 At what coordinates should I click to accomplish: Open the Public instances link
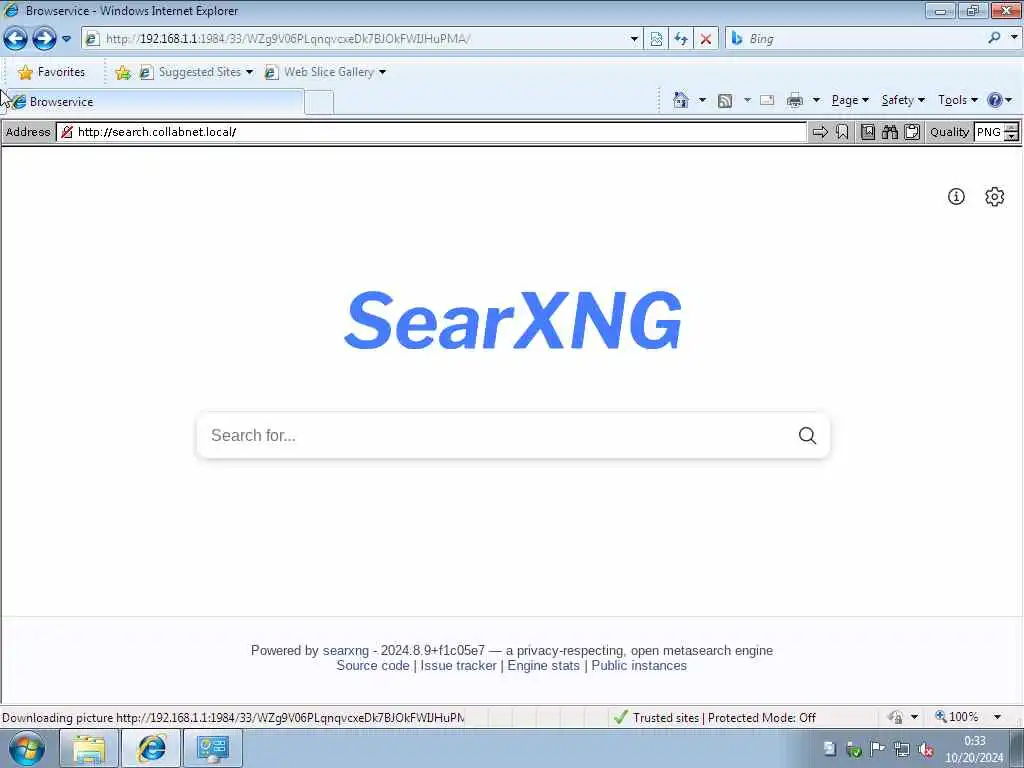[639, 665]
